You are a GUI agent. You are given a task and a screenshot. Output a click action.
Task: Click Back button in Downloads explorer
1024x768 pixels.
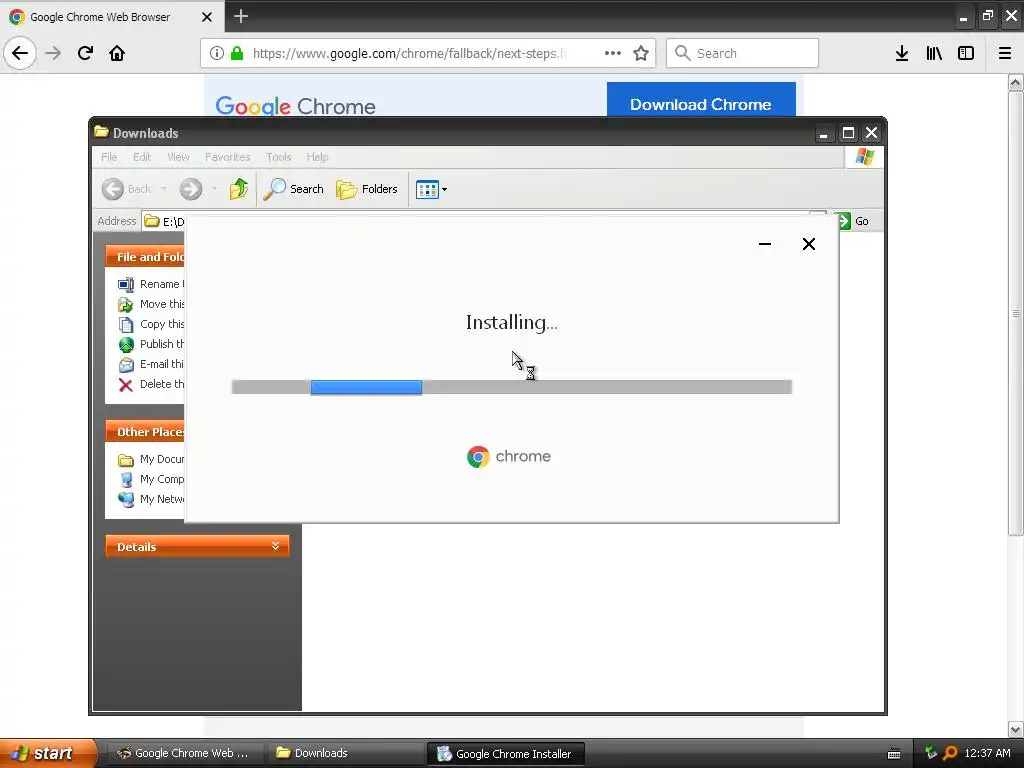[127, 189]
